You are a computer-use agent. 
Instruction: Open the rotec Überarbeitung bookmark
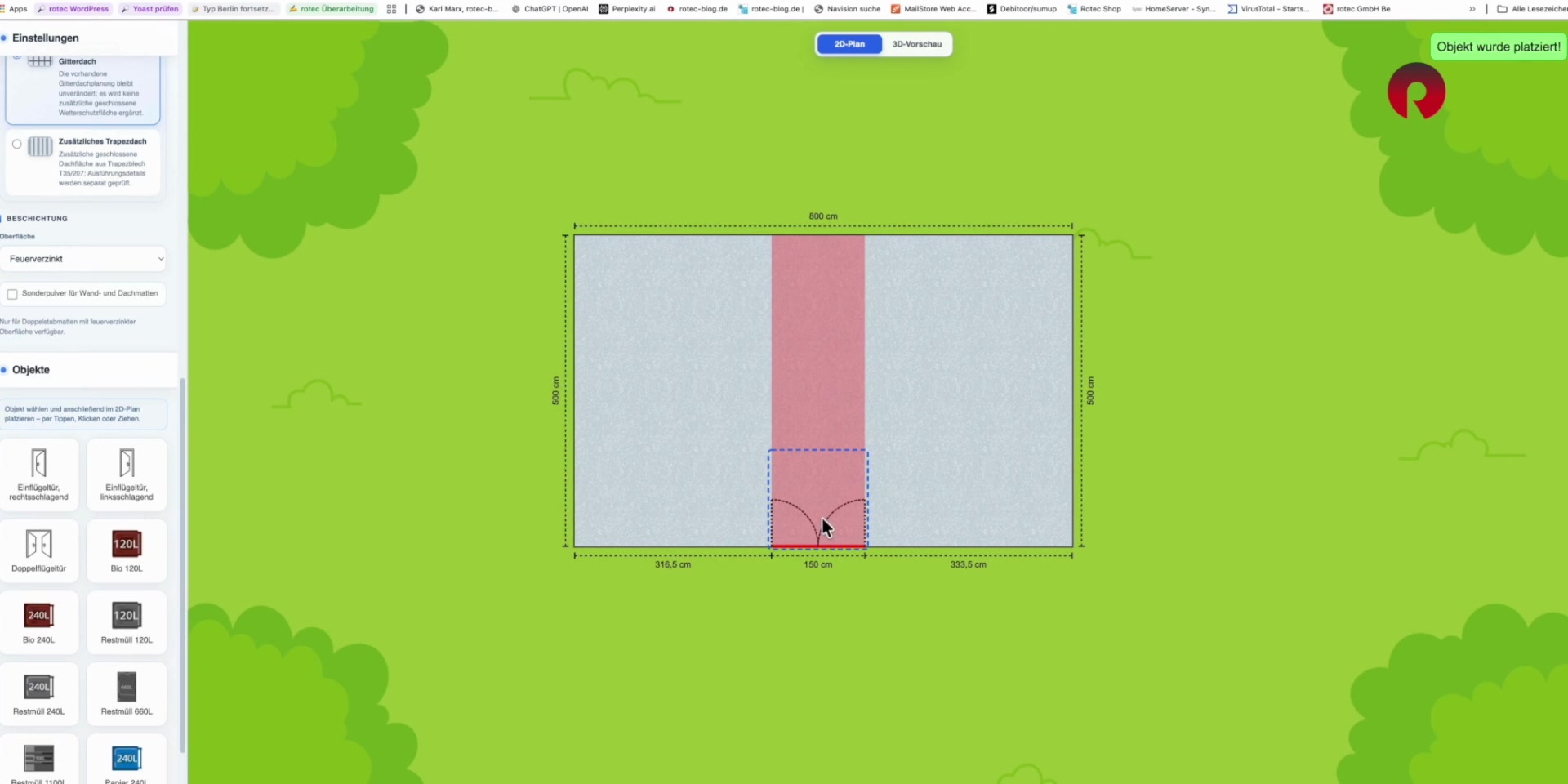(331, 9)
